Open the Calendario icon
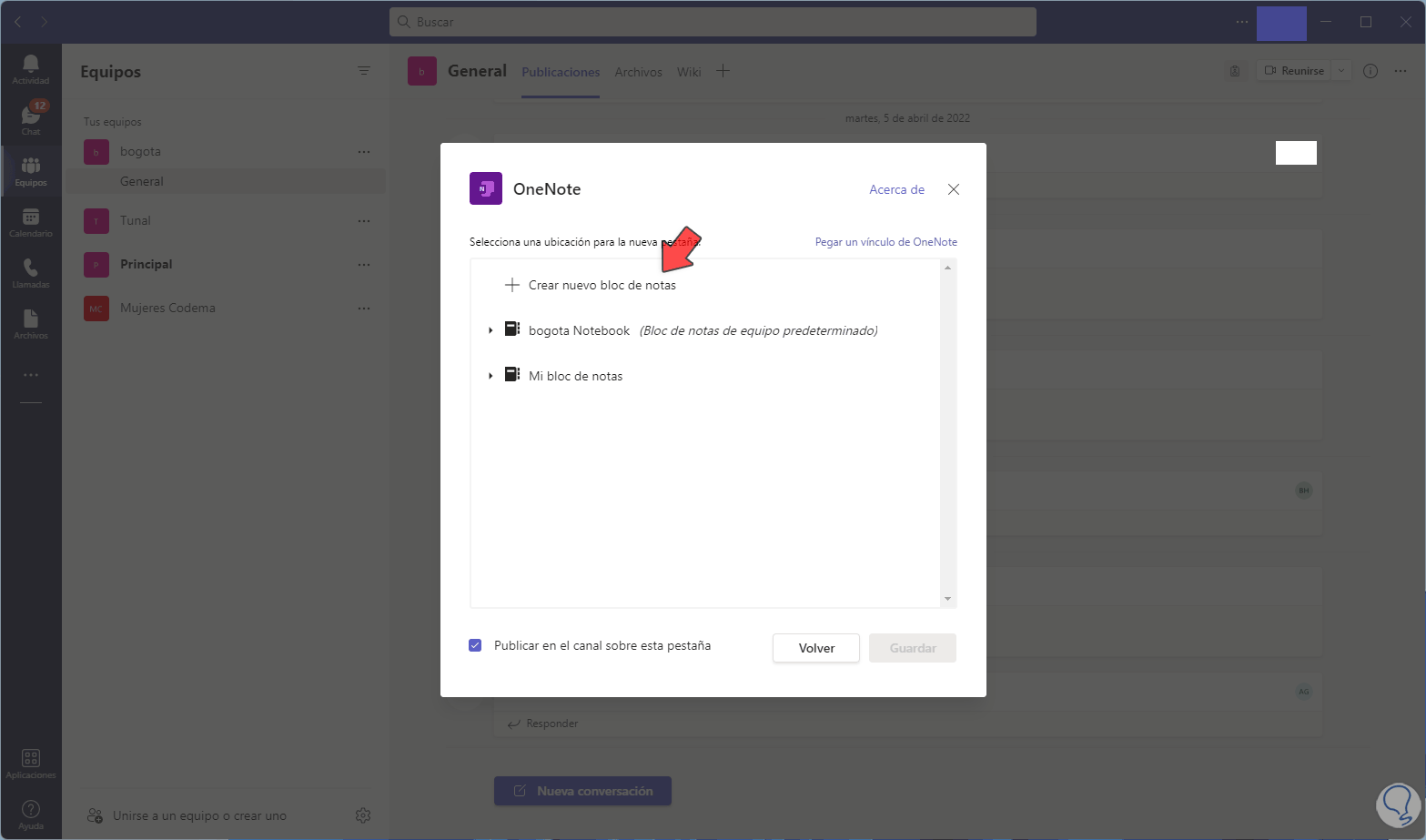This screenshot has height=840, width=1426. pyautogui.click(x=31, y=220)
